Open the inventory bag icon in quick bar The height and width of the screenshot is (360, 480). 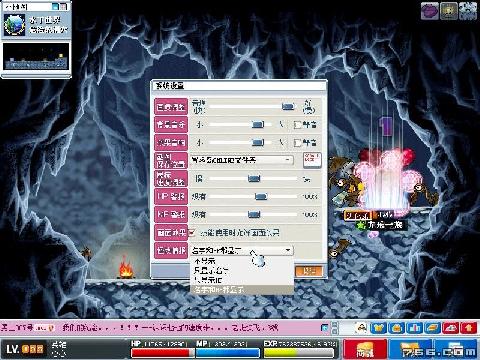[397, 328]
